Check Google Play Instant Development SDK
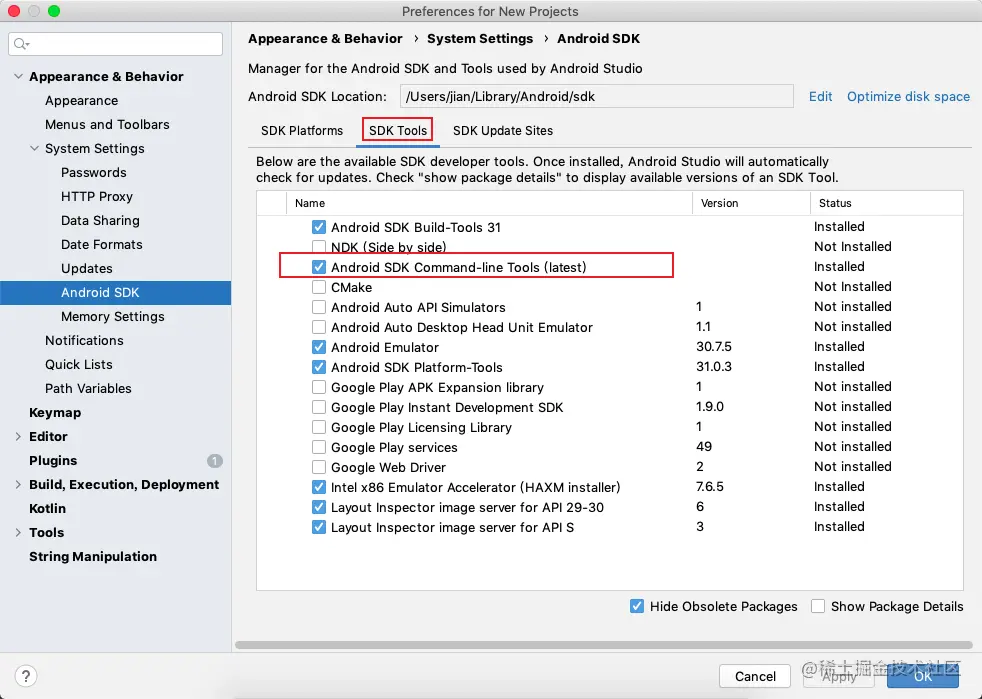The height and width of the screenshot is (699, 982). click(x=319, y=408)
